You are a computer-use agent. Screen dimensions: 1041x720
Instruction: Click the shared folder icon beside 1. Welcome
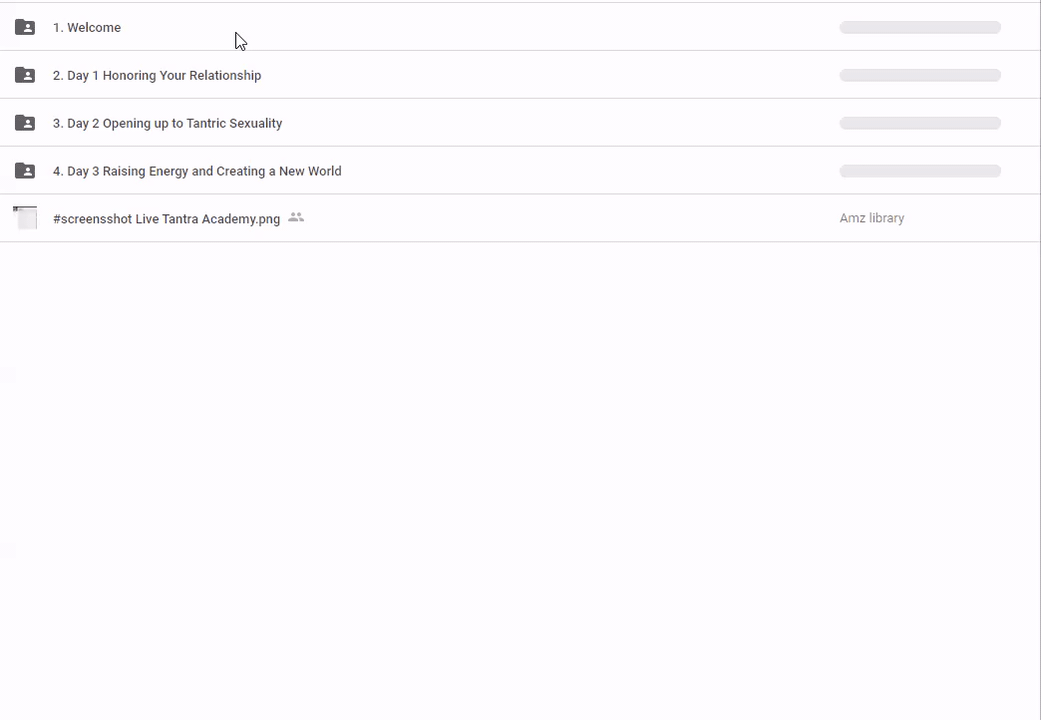(25, 27)
